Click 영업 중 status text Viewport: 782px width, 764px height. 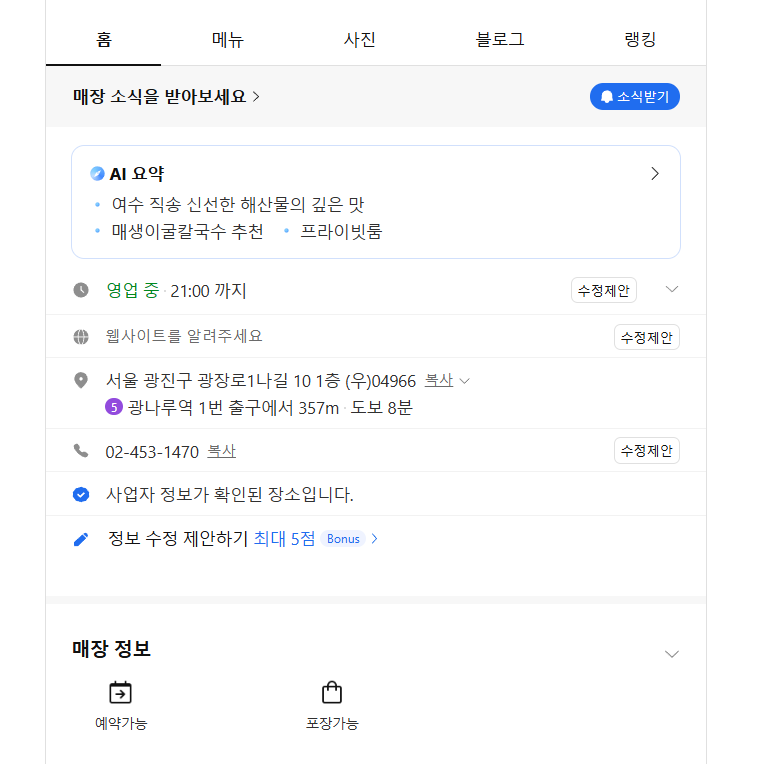click(133, 290)
